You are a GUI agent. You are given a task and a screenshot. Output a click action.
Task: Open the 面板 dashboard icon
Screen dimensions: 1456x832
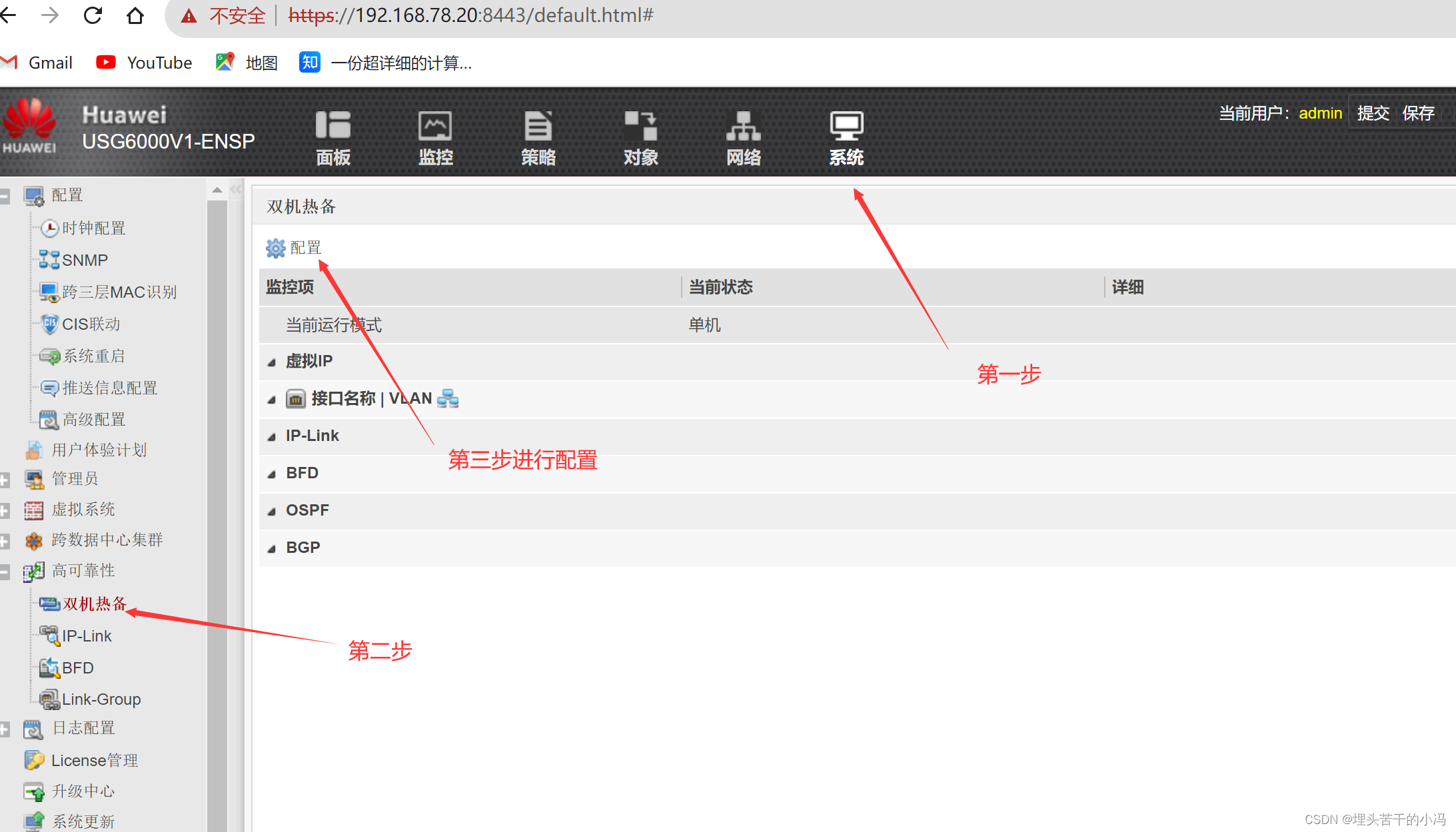[333, 125]
